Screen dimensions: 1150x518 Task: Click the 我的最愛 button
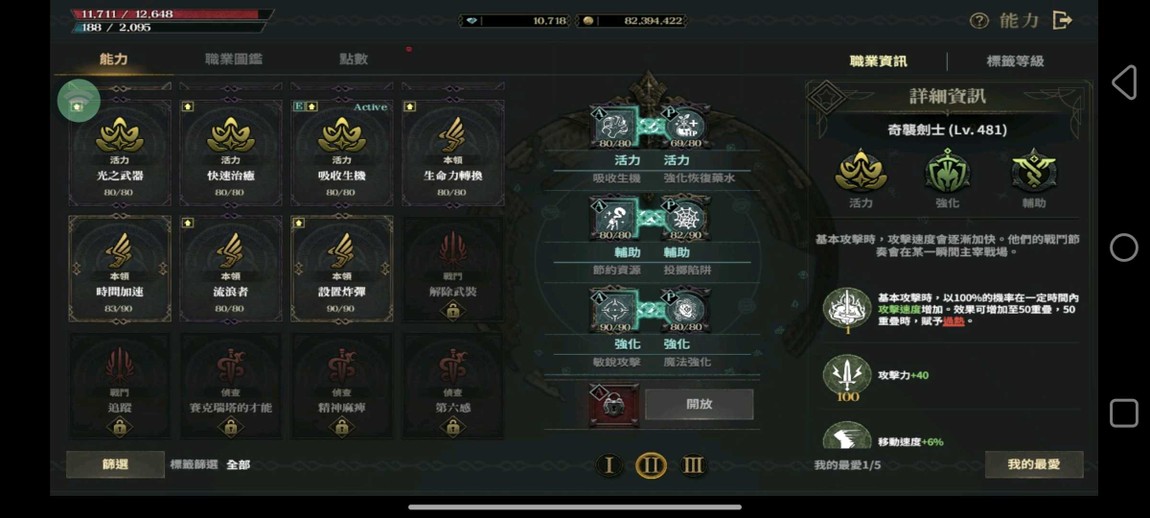[1034, 464]
